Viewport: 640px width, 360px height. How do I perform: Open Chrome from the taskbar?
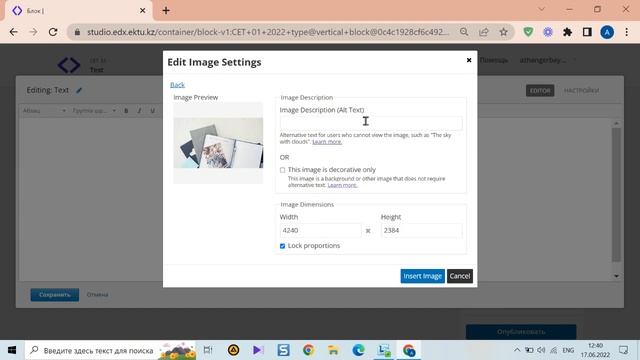[x=309, y=350]
